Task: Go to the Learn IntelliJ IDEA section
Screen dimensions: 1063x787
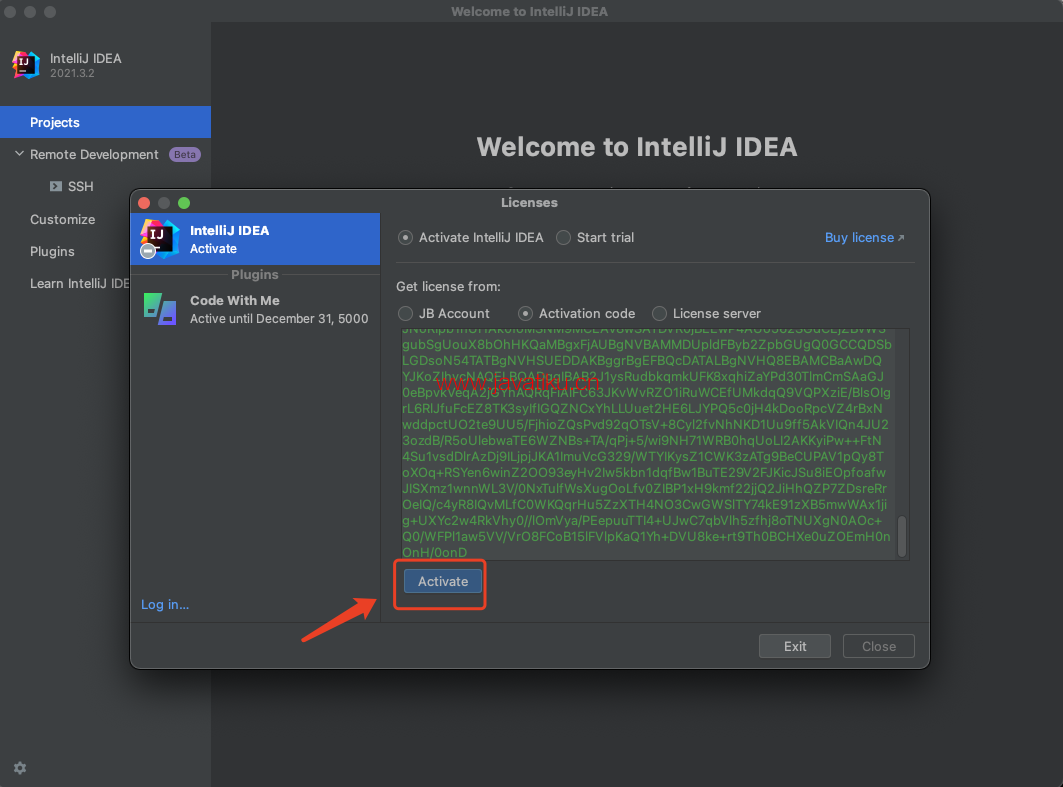Action: pos(79,283)
